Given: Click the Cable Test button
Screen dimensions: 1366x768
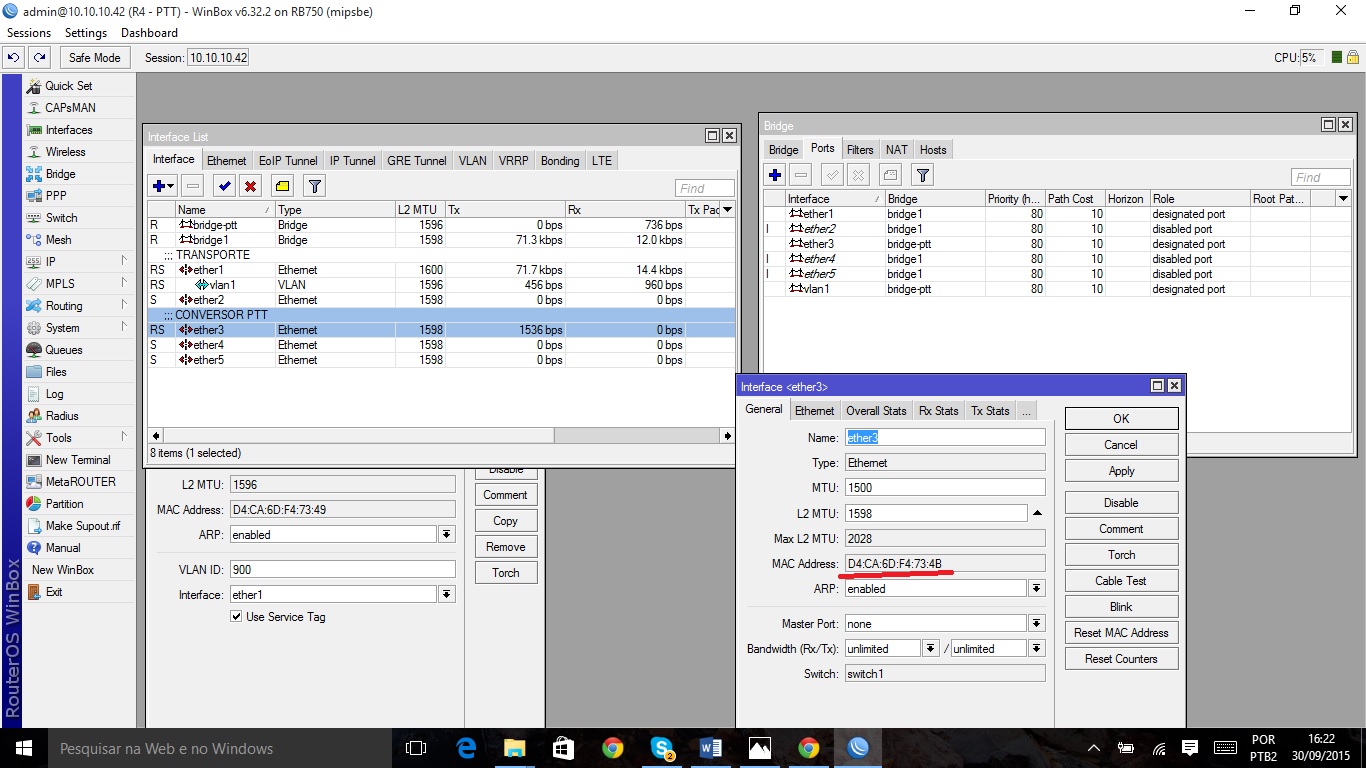Looking at the screenshot, I should point(1121,581).
